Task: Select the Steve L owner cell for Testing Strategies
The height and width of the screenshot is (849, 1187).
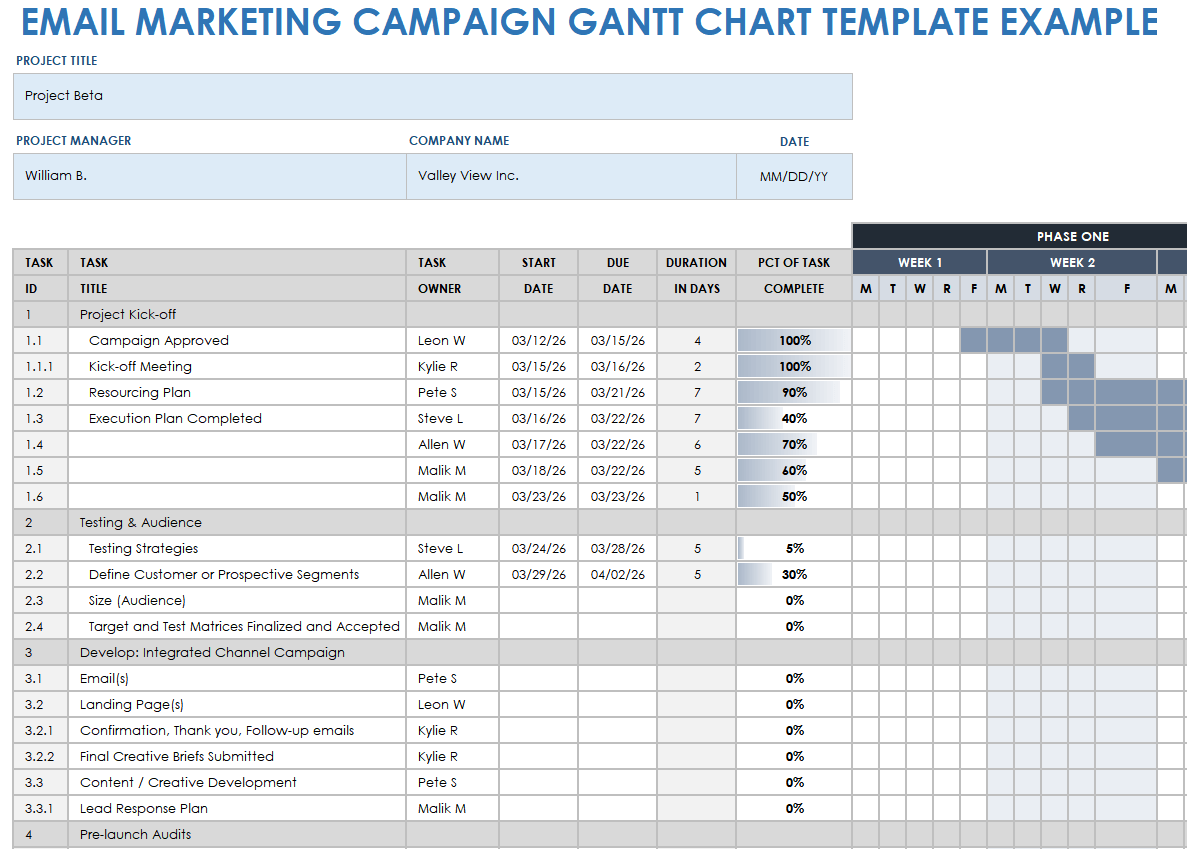Action: click(x=440, y=548)
